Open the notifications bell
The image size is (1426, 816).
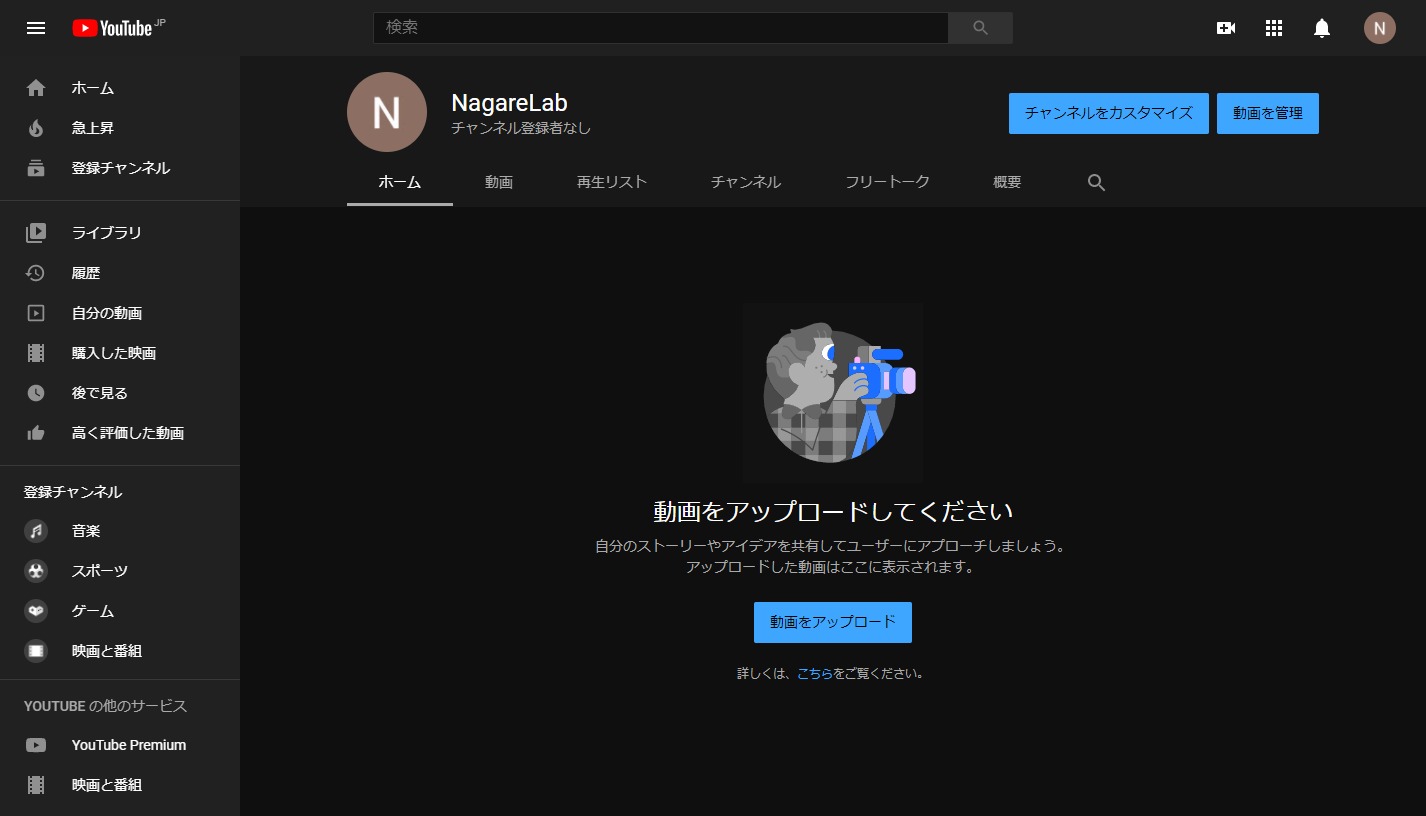pos(1322,28)
